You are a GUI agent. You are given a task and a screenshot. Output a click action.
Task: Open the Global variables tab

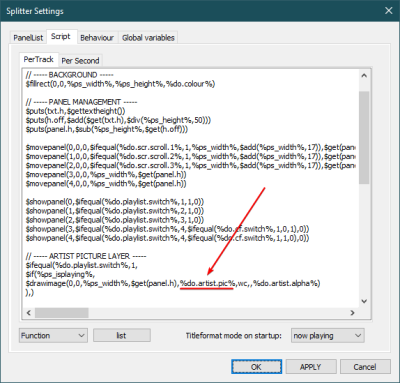(148, 38)
